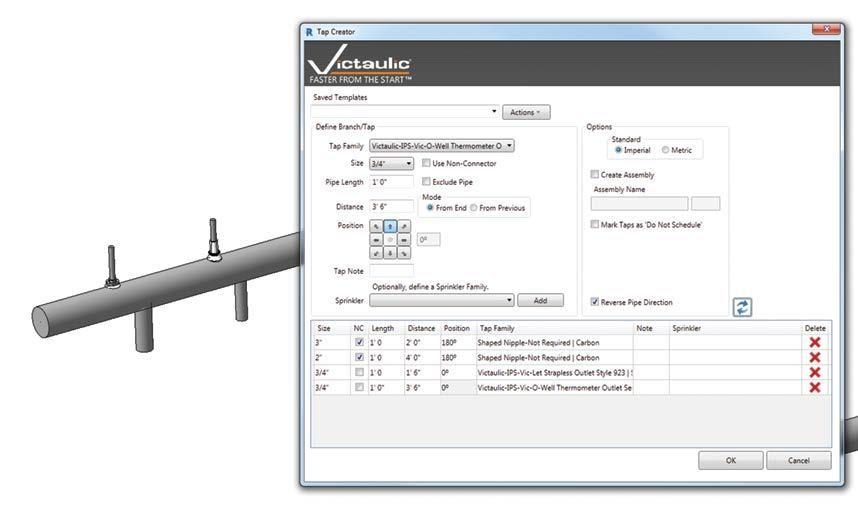The height and width of the screenshot is (519, 858).
Task: Click the 1' 6" distance cell
Action: coord(422,372)
